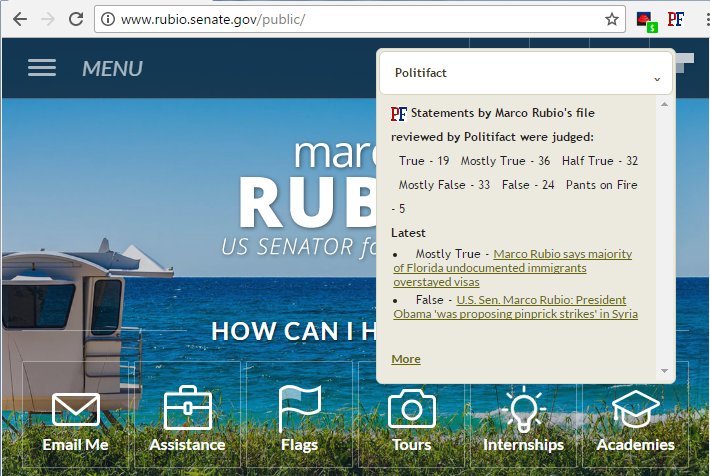The height and width of the screenshot is (476, 710).
Task: Click the 'False - 24' rating count
Action: pos(528,185)
